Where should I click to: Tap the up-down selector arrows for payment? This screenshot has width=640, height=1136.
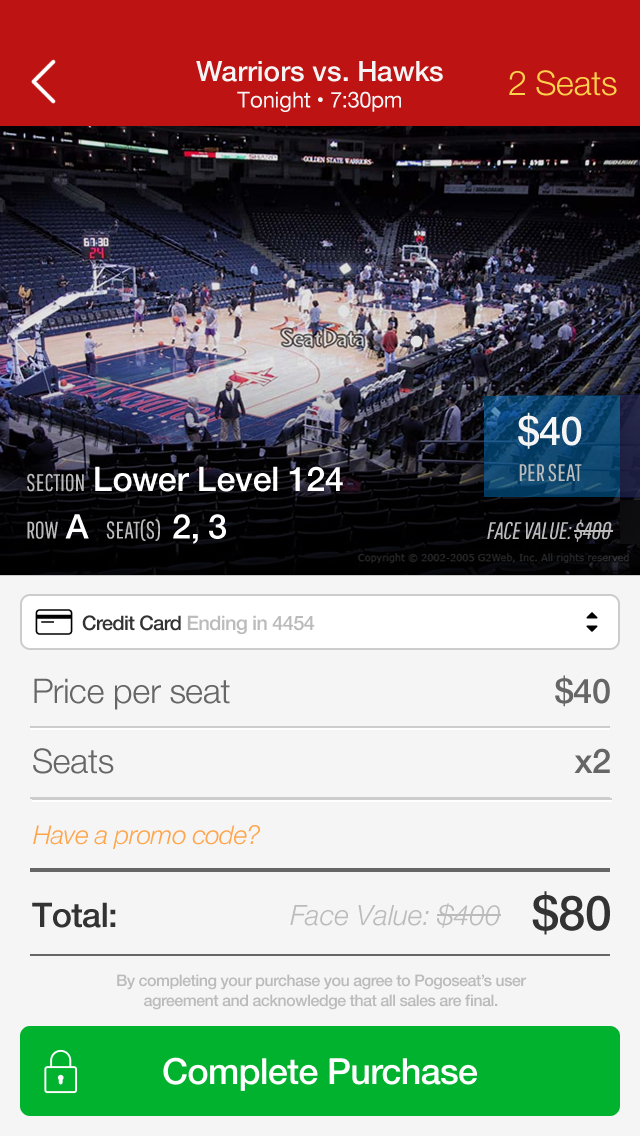(592, 622)
